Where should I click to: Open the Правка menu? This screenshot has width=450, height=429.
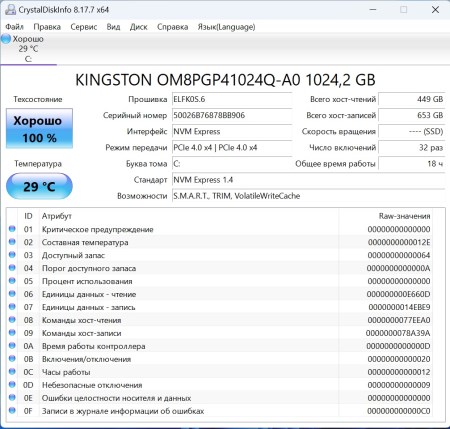pyautogui.click(x=47, y=27)
